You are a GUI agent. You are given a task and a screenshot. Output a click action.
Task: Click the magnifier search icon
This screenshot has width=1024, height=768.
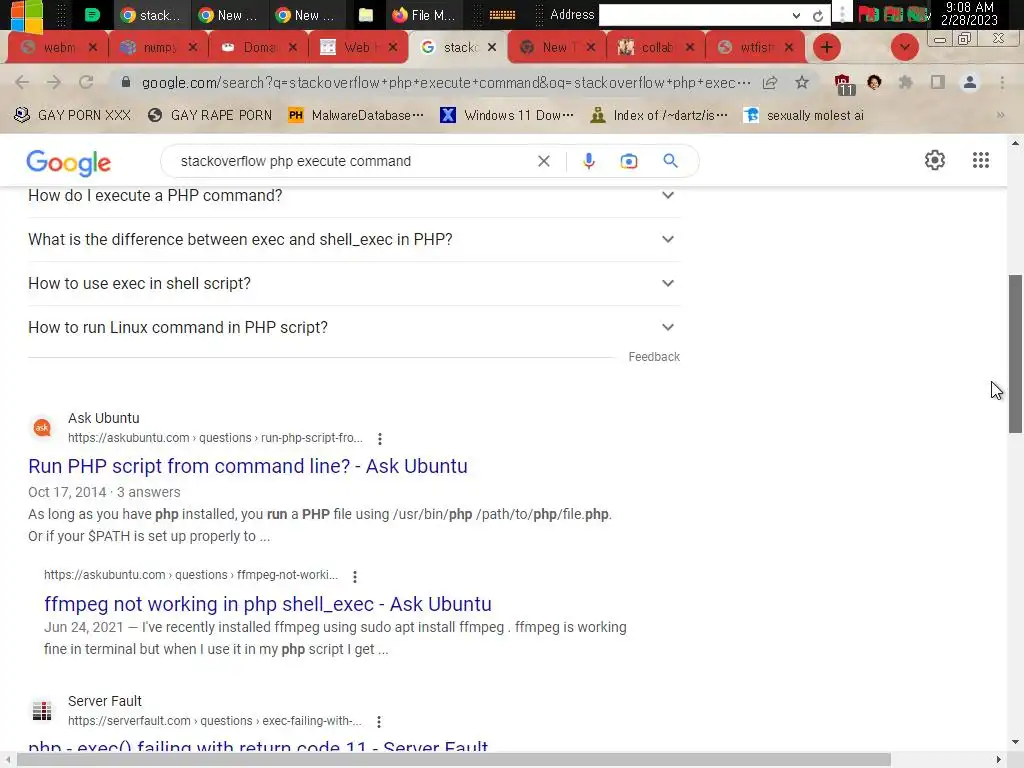point(670,161)
